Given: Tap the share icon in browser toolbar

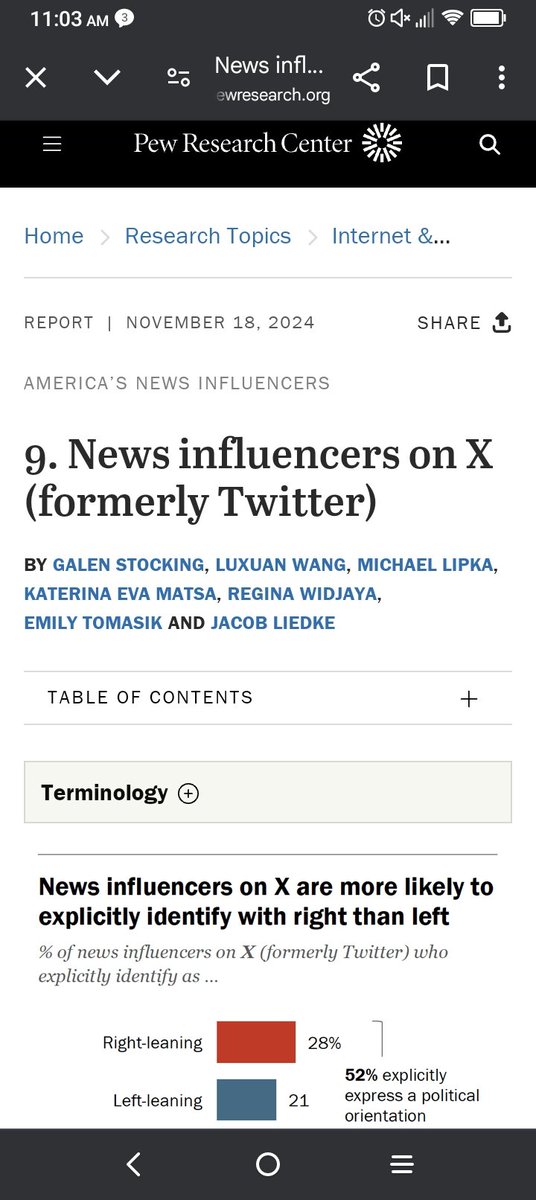Looking at the screenshot, I should point(366,79).
